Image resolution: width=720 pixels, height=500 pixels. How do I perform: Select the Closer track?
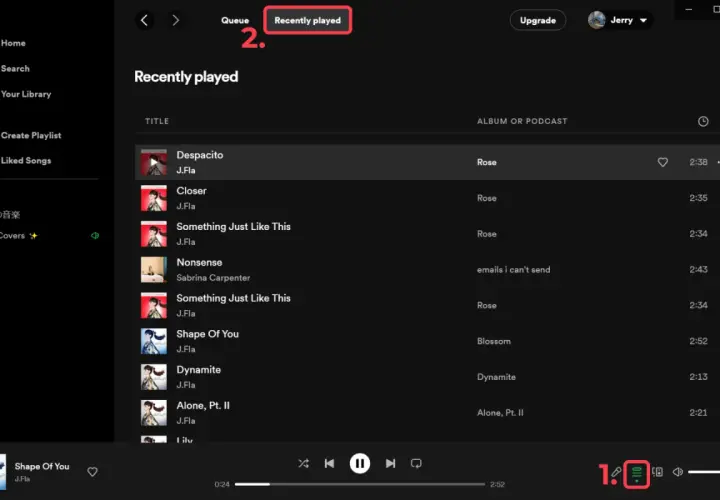tap(191, 191)
